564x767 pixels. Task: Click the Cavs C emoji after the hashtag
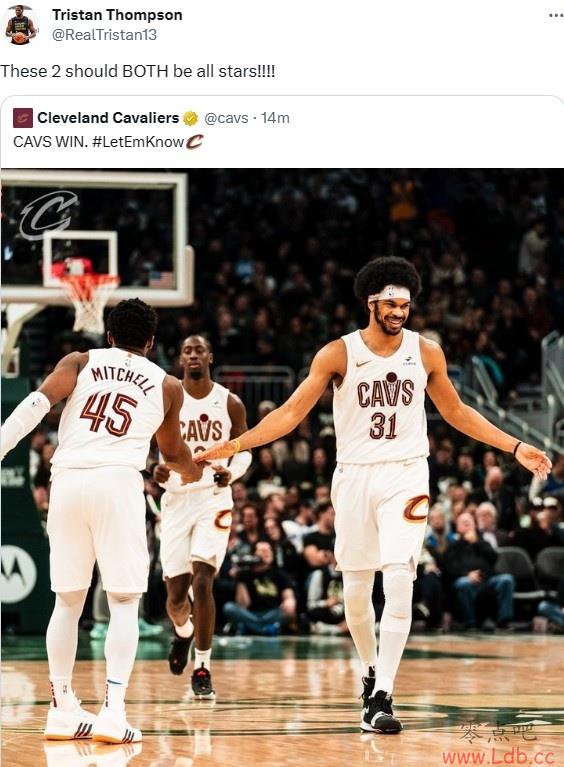[194, 142]
